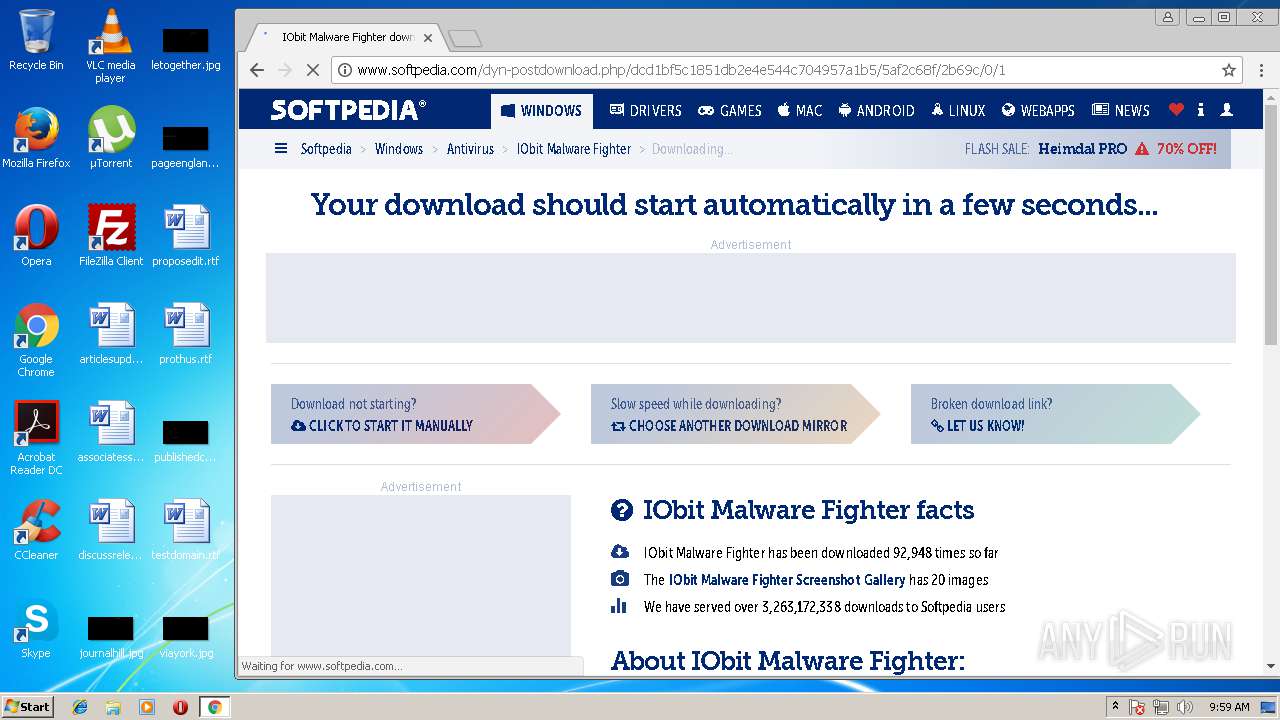Open the WEBAPPS section
This screenshot has width=1280, height=720.
[x=1038, y=110]
